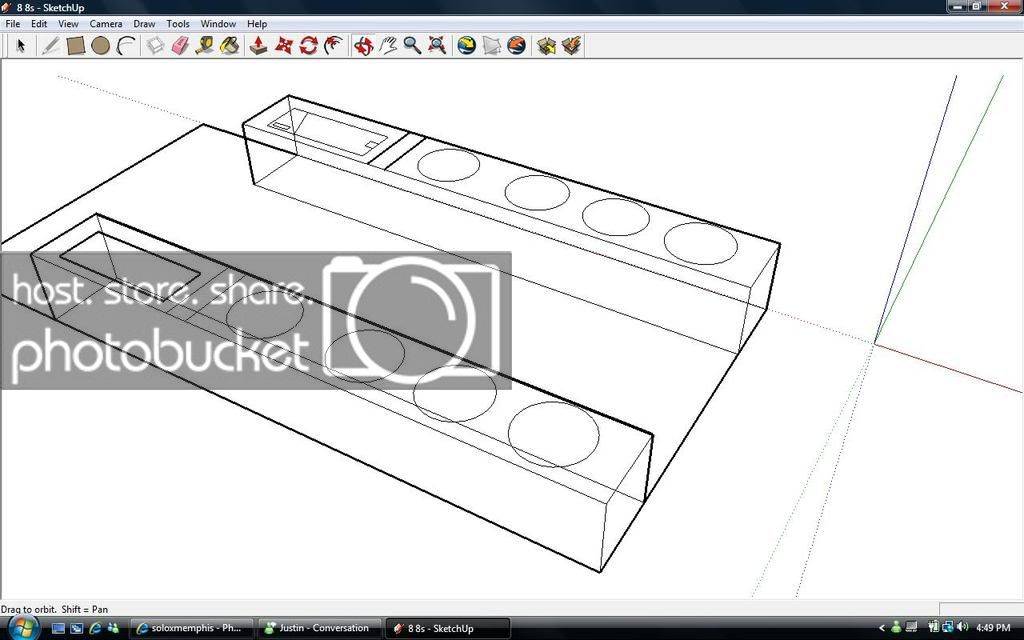Select the Circle tool
1024x640 pixels.
tap(101, 46)
